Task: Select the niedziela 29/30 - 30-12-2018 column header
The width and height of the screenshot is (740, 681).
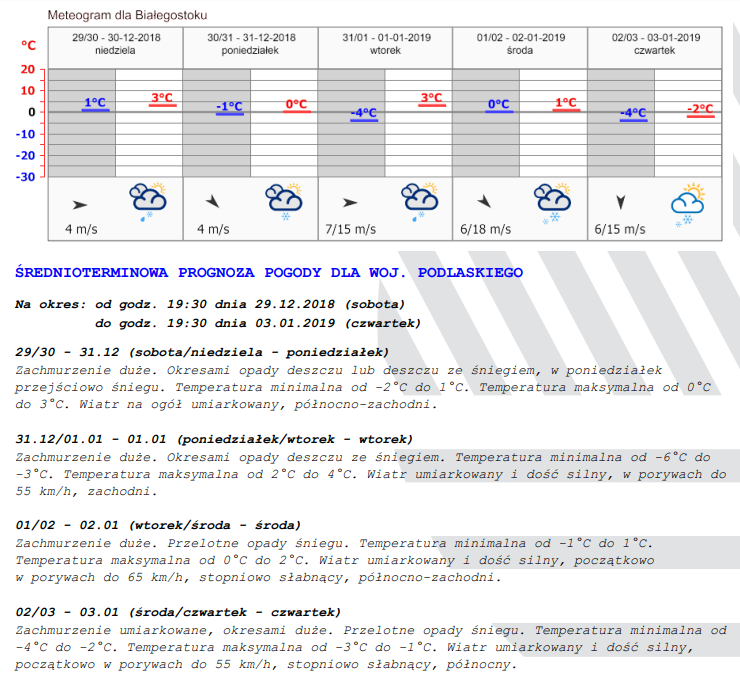Action: tap(115, 43)
